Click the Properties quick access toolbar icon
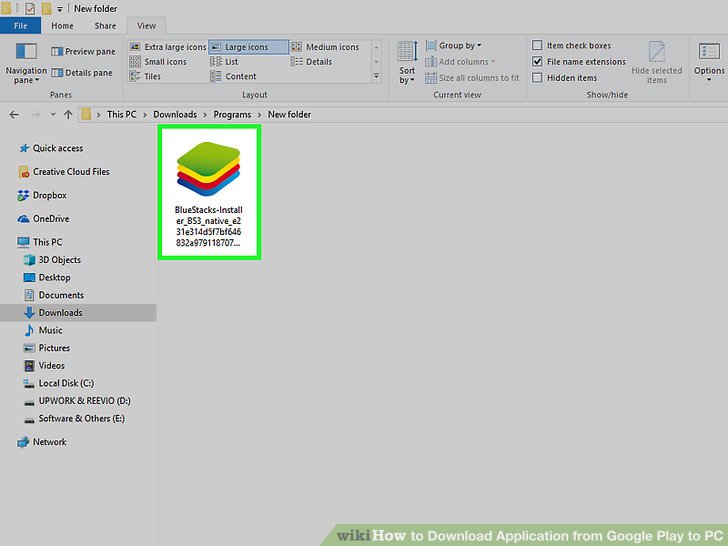Viewport: 728px width, 546px height. click(x=30, y=8)
